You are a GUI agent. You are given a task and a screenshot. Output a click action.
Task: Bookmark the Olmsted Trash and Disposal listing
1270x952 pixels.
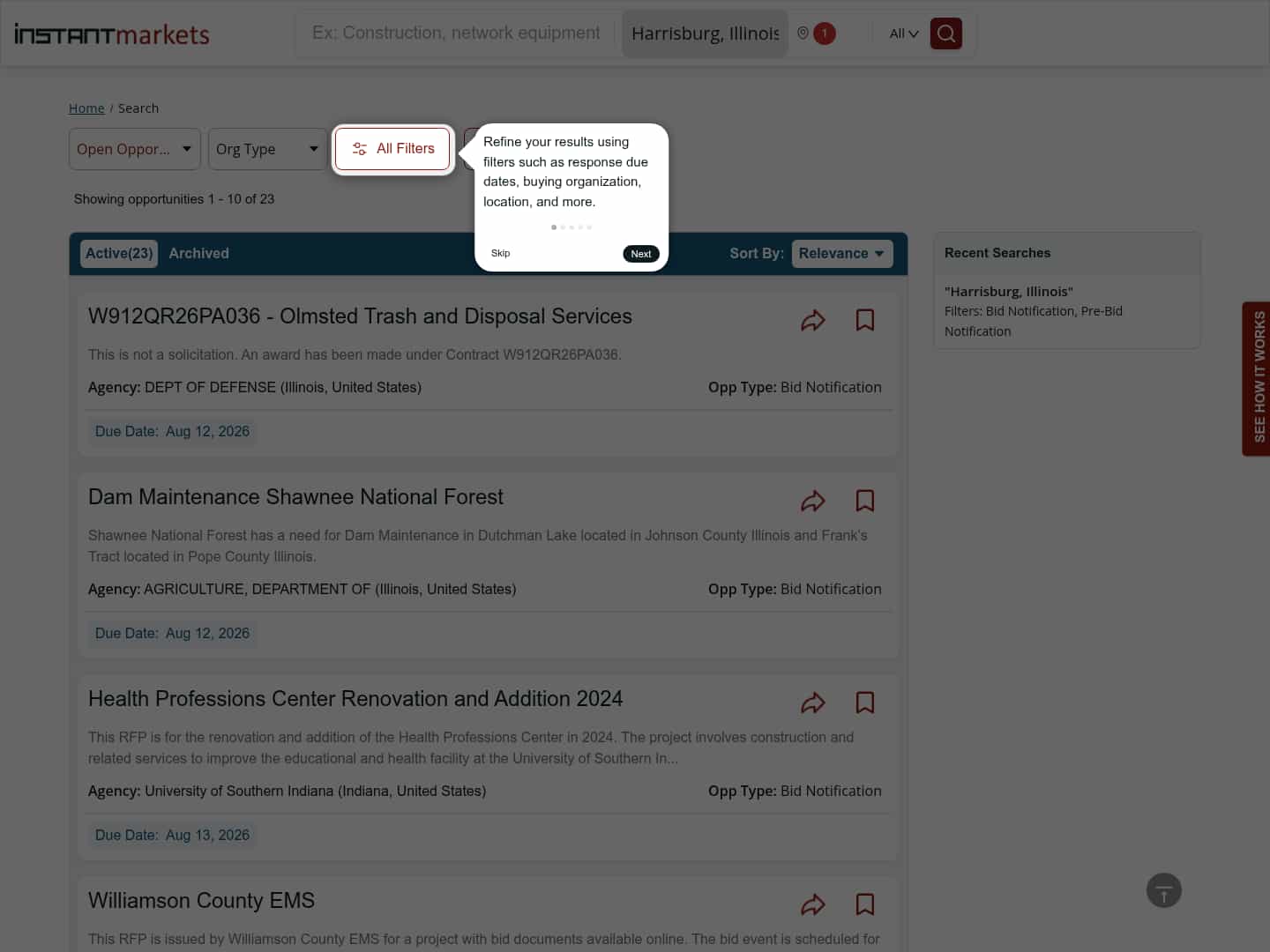coord(865,320)
